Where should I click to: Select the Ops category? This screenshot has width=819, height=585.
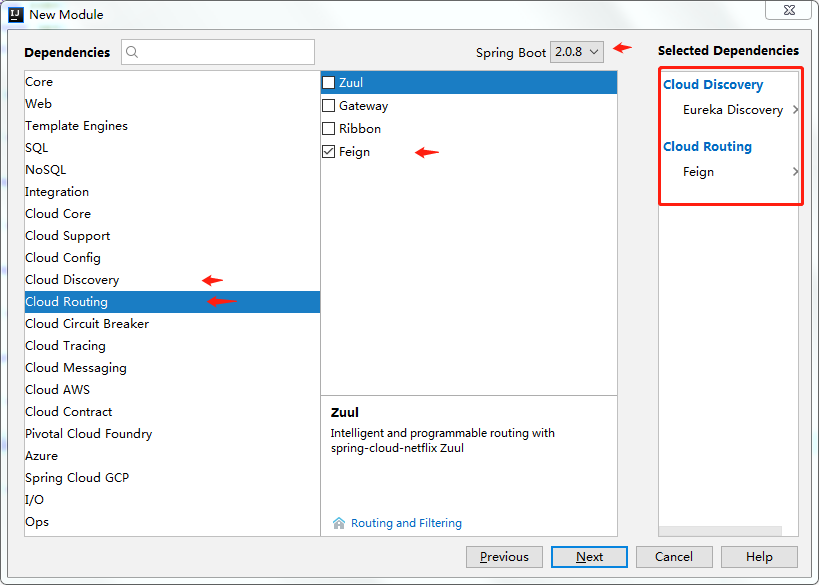(172, 521)
